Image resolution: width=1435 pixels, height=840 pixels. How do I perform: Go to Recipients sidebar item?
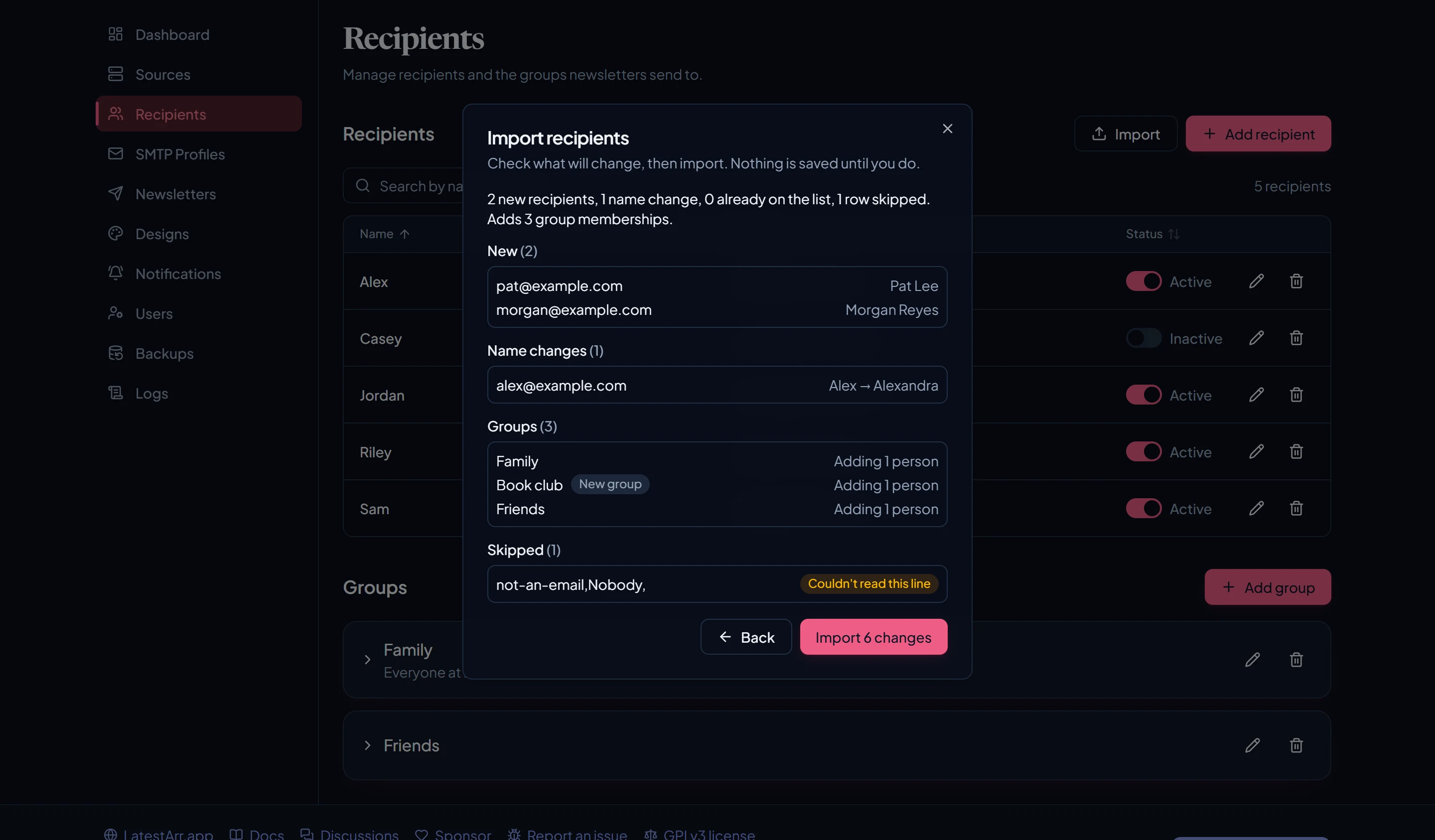[x=199, y=114]
